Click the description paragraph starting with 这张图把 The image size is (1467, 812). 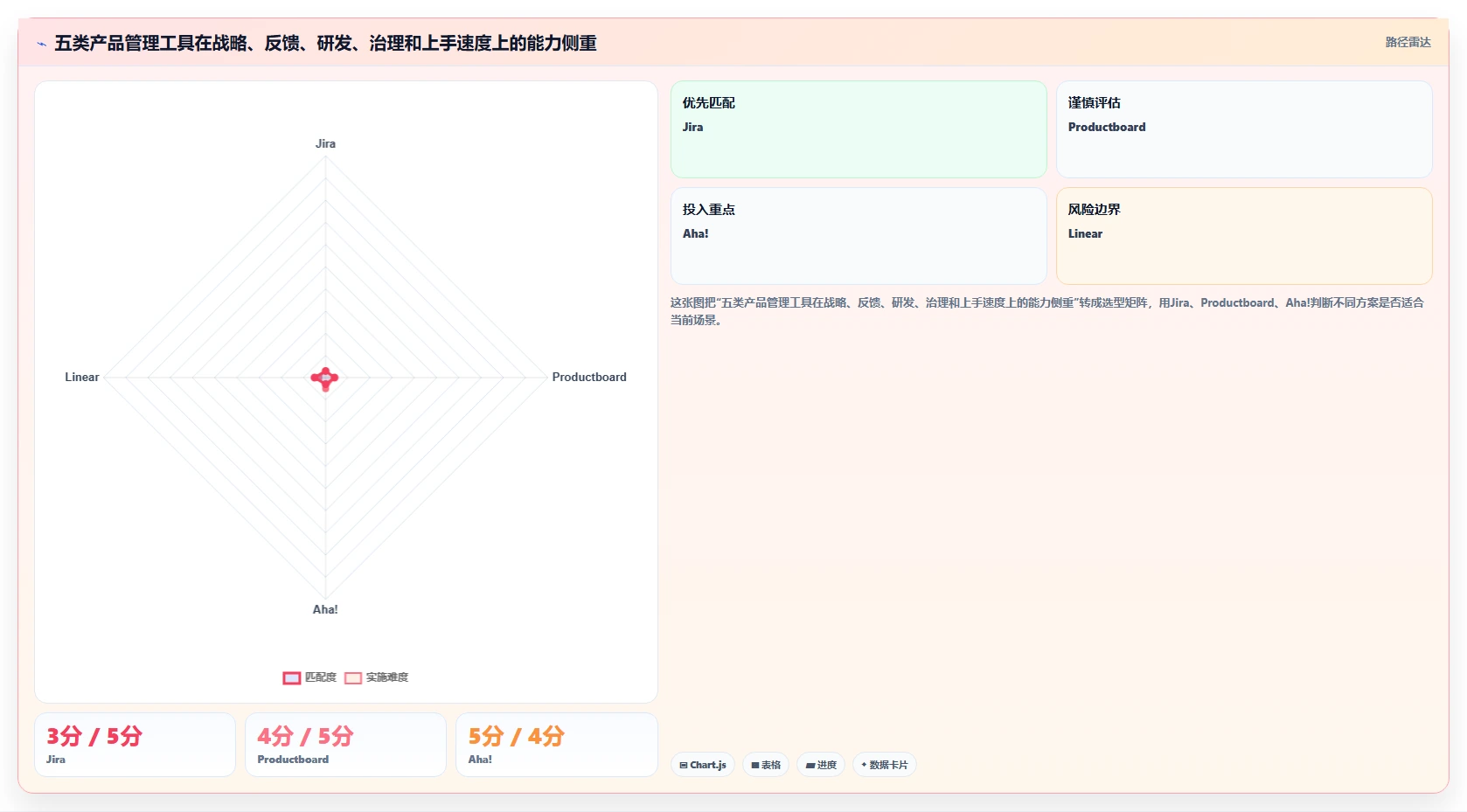(x=1047, y=311)
